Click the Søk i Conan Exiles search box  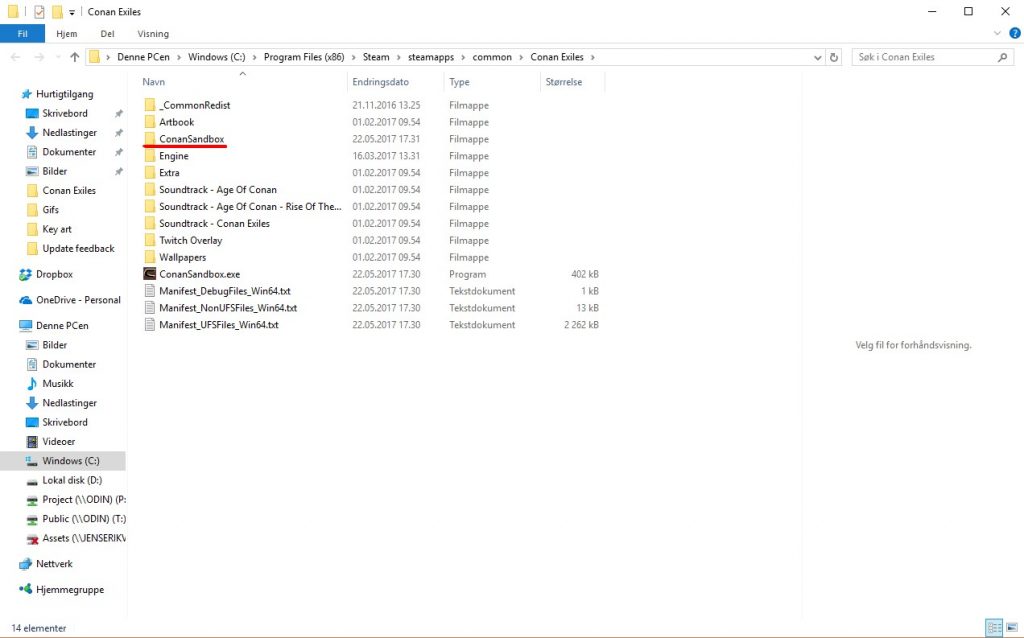point(925,58)
